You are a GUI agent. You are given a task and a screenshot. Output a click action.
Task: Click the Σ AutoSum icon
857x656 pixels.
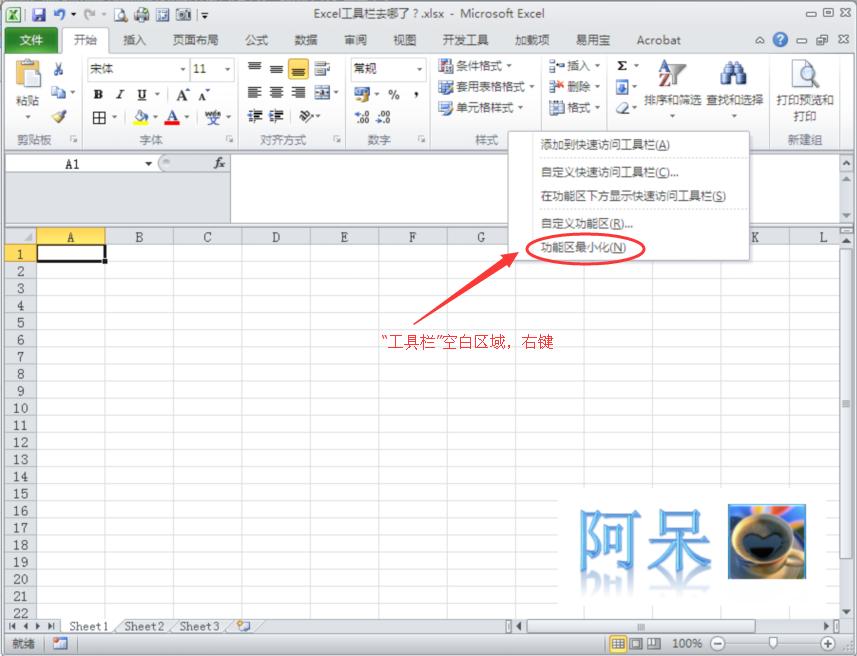[622, 63]
